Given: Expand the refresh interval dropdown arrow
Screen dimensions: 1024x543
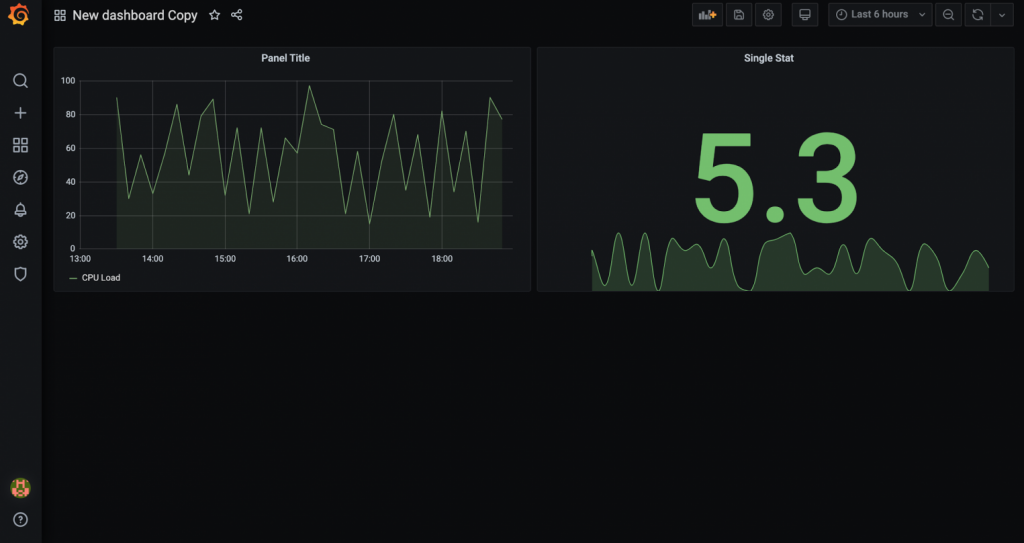Looking at the screenshot, I should 1003,15.
